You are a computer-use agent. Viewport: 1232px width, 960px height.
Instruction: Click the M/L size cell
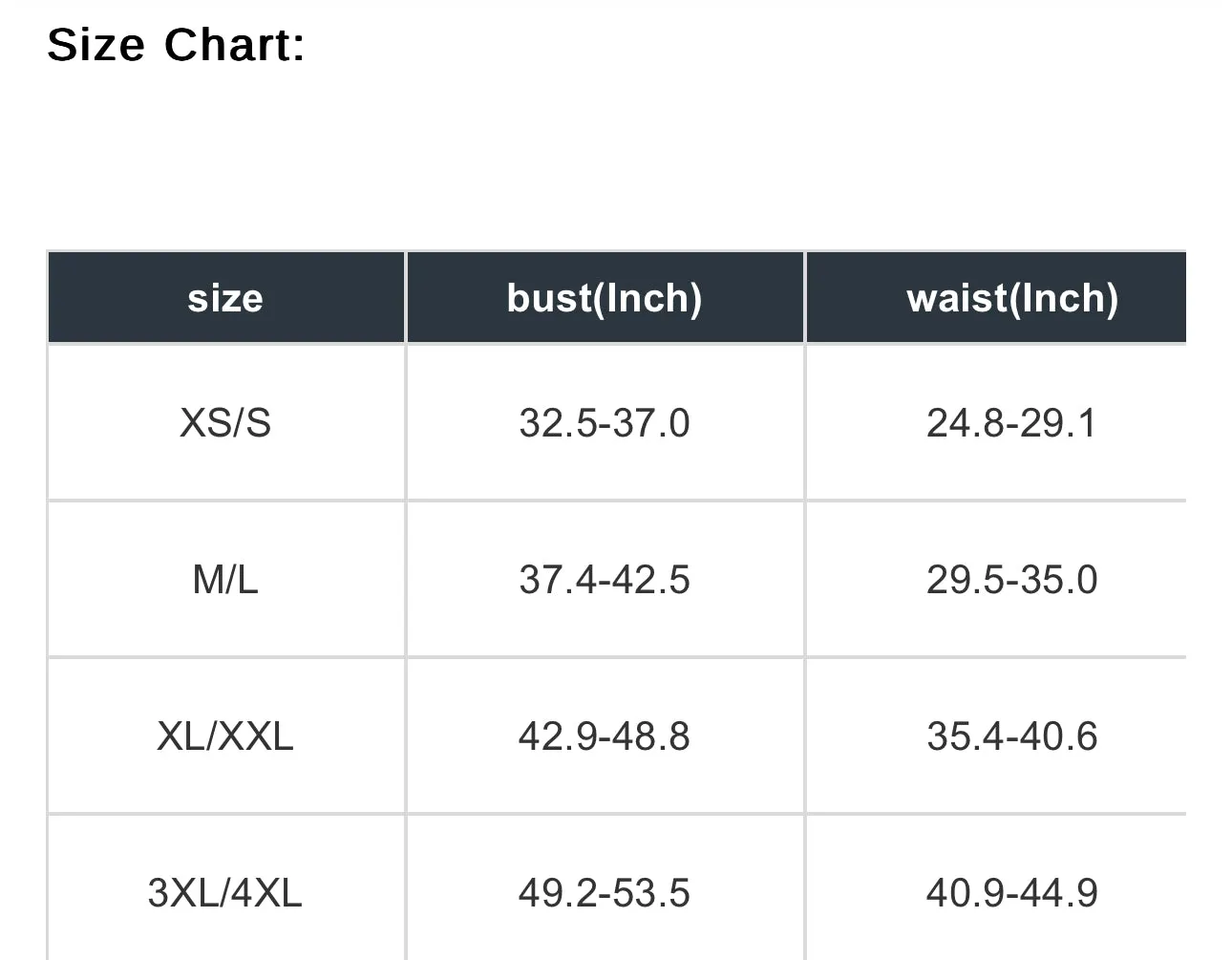tap(225, 579)
